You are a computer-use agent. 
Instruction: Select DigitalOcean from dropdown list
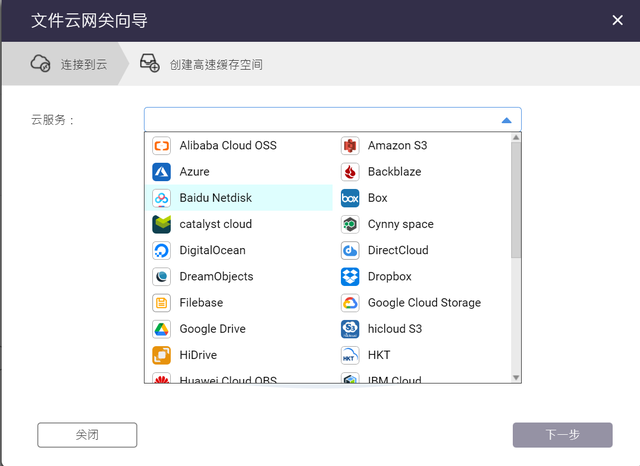click(x=239, y=250)
